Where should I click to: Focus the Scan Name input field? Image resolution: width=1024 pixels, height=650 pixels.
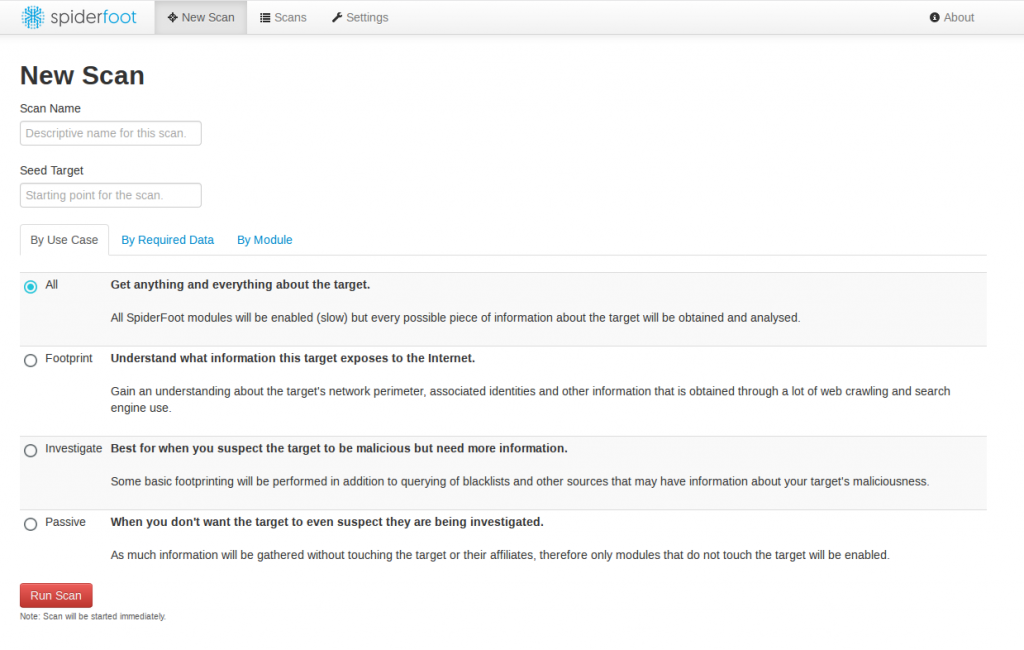110,133
